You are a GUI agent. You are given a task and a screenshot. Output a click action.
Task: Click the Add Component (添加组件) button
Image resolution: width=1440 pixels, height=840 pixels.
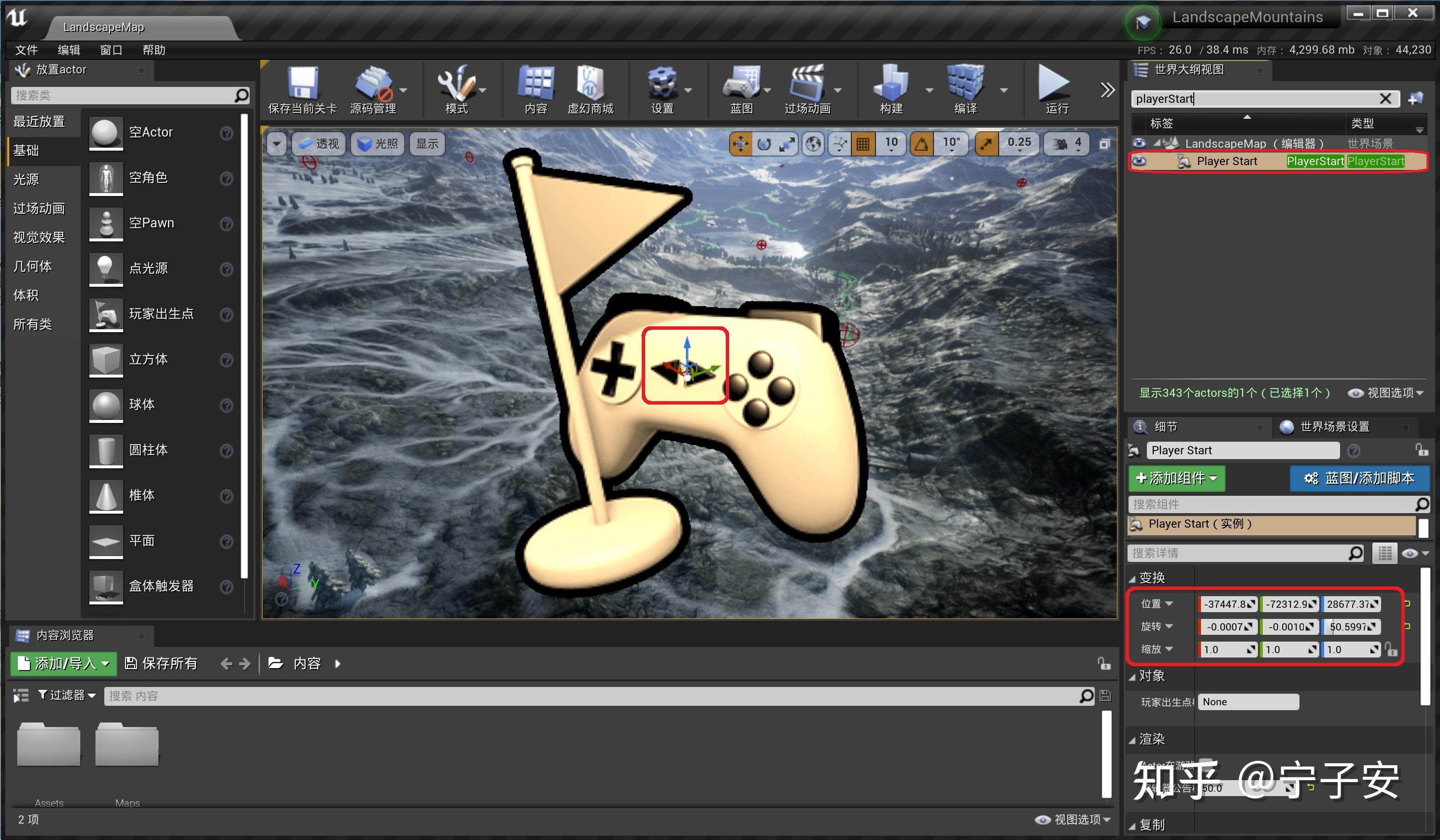click(1176, 478)
